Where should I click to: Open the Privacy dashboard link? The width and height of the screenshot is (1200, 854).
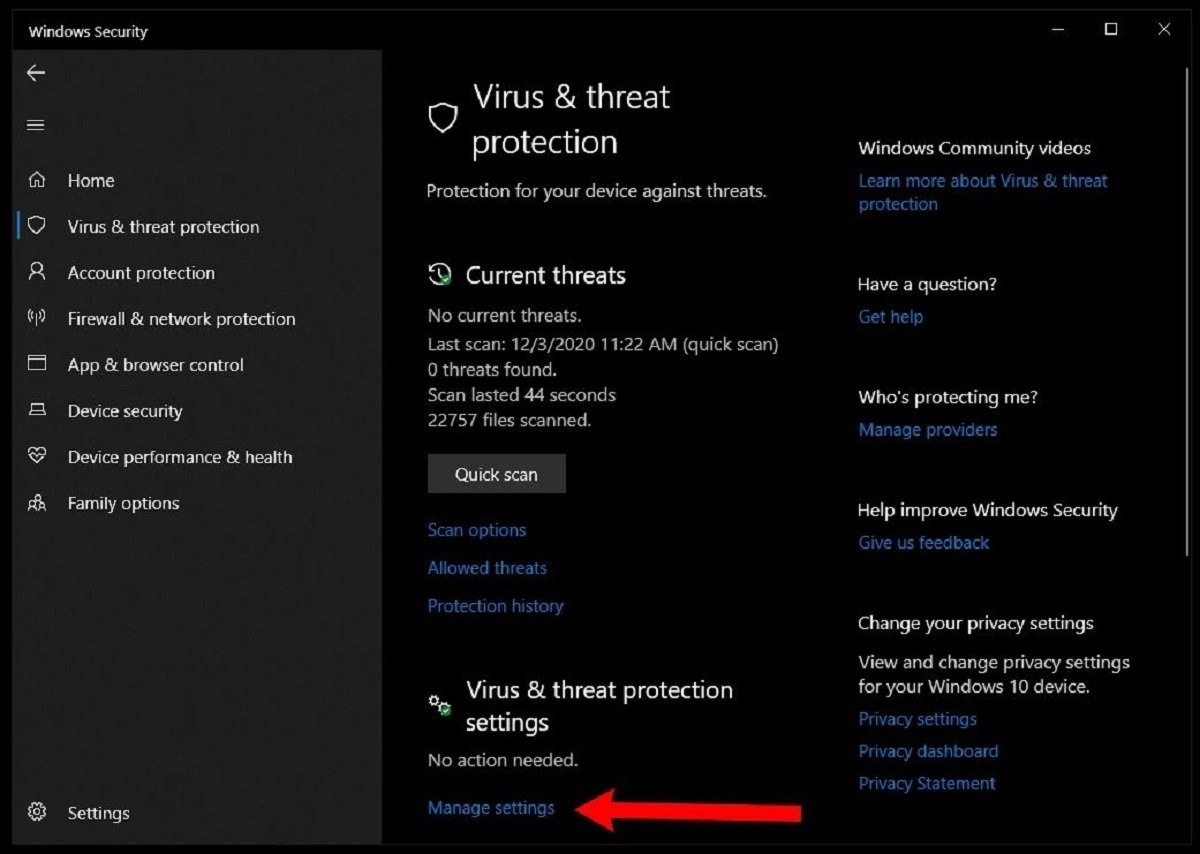(928, 751)
